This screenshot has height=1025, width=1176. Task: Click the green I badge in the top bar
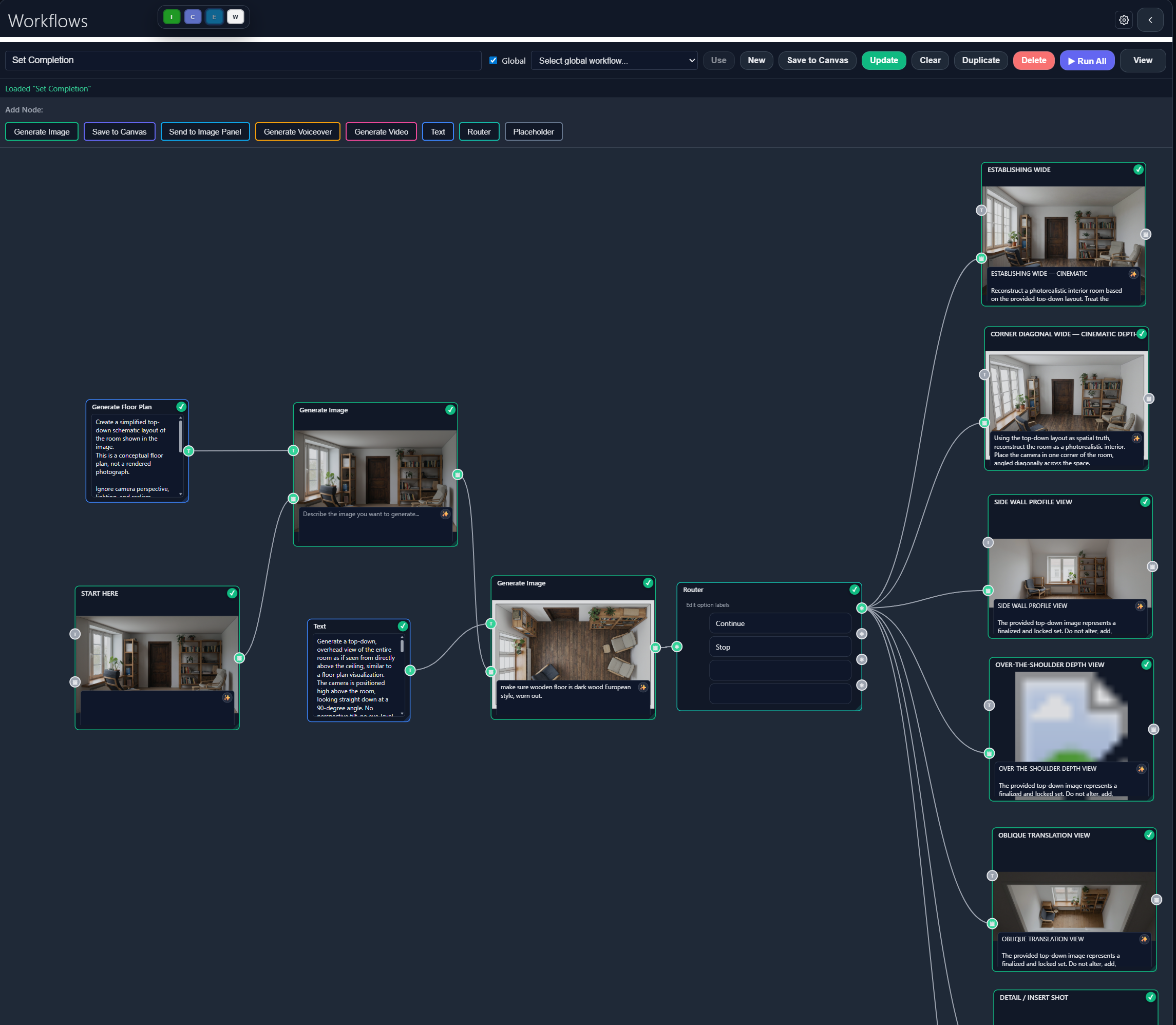click(x=171, y=16)
